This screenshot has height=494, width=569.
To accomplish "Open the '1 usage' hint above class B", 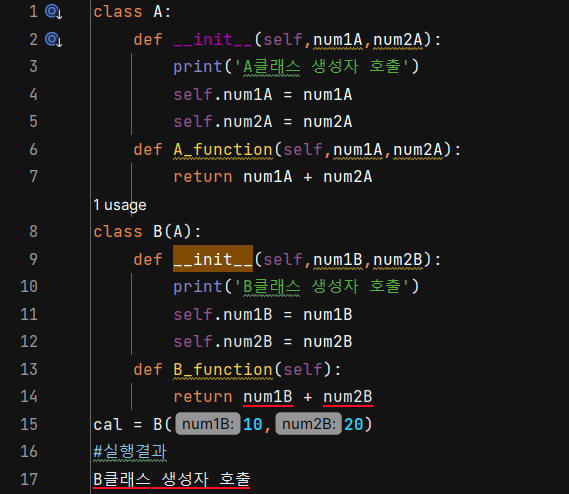I will pyautogui.click(x=120, y=205).
